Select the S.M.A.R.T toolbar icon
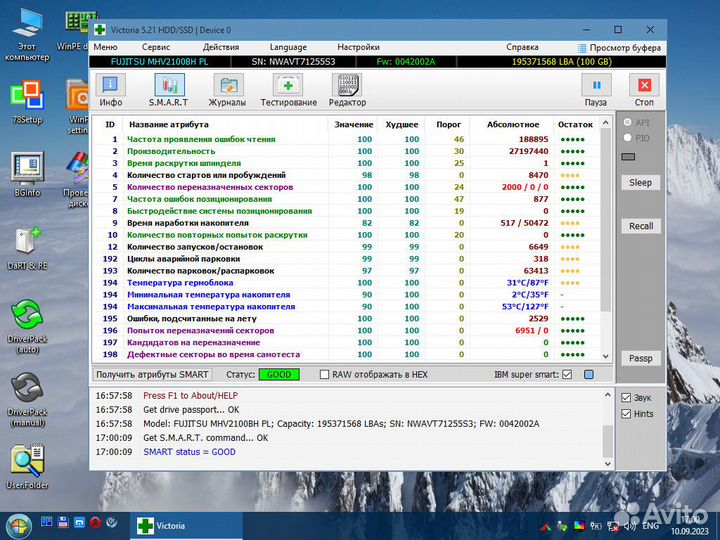This screenshot has width=720, height=540. coord(168,86)
